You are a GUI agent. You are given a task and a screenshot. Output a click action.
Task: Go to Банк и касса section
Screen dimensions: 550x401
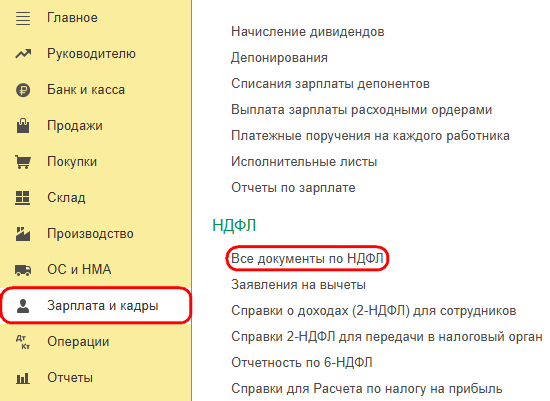click(86, 90)
